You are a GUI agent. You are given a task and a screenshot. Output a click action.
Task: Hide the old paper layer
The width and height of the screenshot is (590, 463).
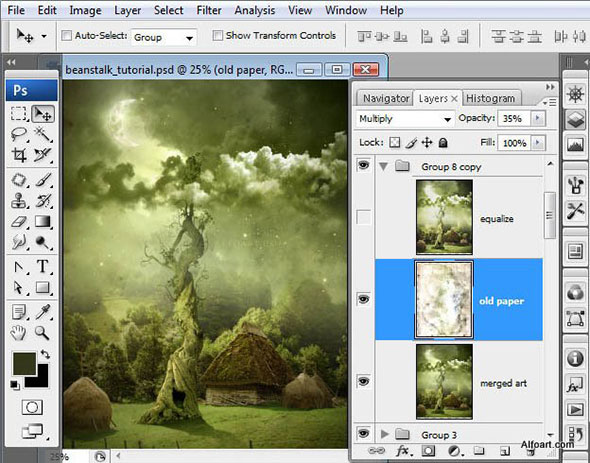point(363,299)
